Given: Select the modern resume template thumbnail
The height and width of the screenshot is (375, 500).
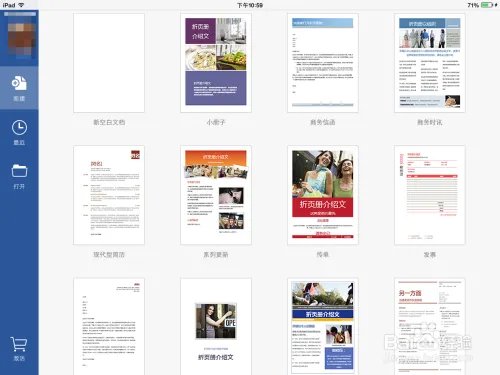Looking at the screenshot, I should point(109,195).
